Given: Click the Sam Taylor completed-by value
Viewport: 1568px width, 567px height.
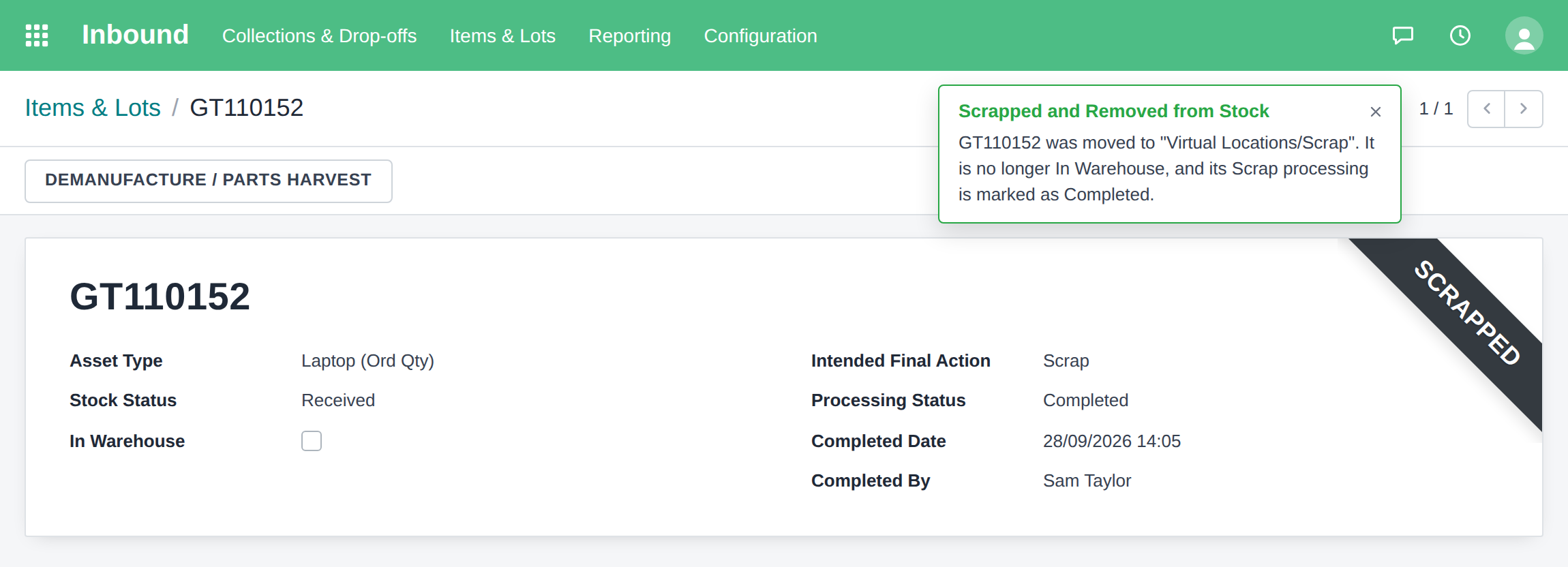Looking at the screenshot, I should (1087, 480).
